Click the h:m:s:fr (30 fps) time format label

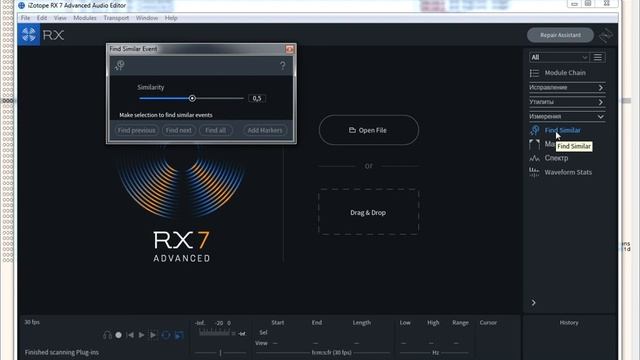(x=331, y=352)
